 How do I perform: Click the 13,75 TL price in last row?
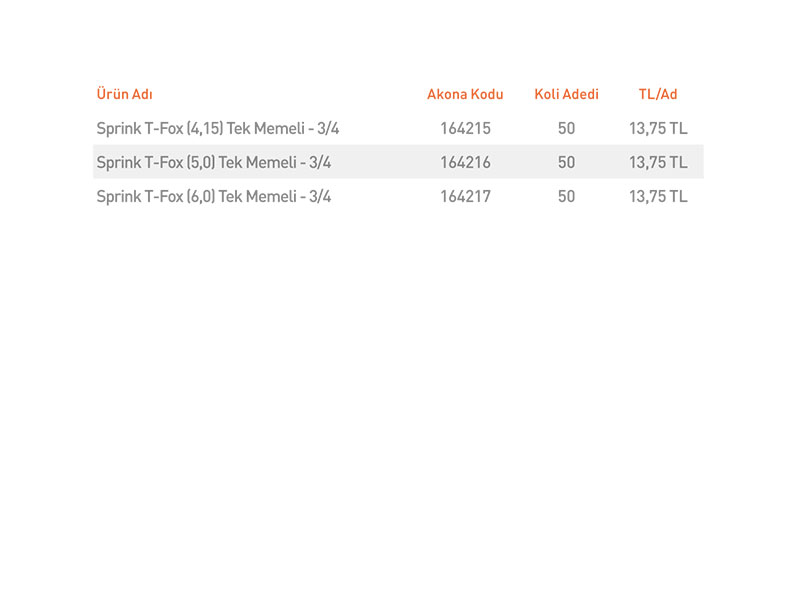tap(658, 196)
